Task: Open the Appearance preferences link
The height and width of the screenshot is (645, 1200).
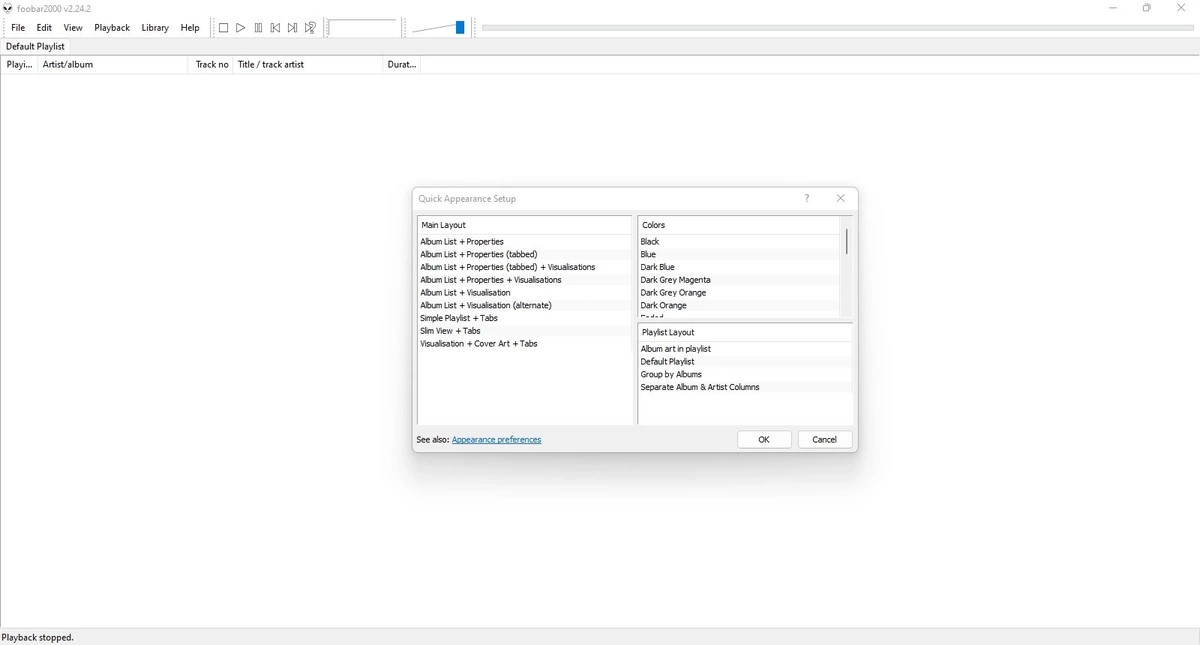Action: (496, 440)
